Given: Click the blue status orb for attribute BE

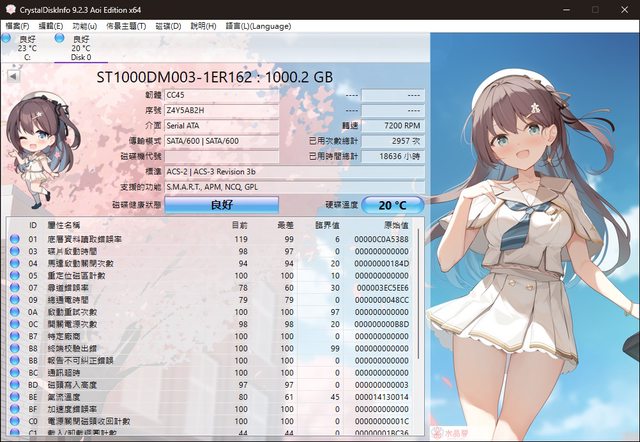Looking at the screenshot, I should point(15,395).
